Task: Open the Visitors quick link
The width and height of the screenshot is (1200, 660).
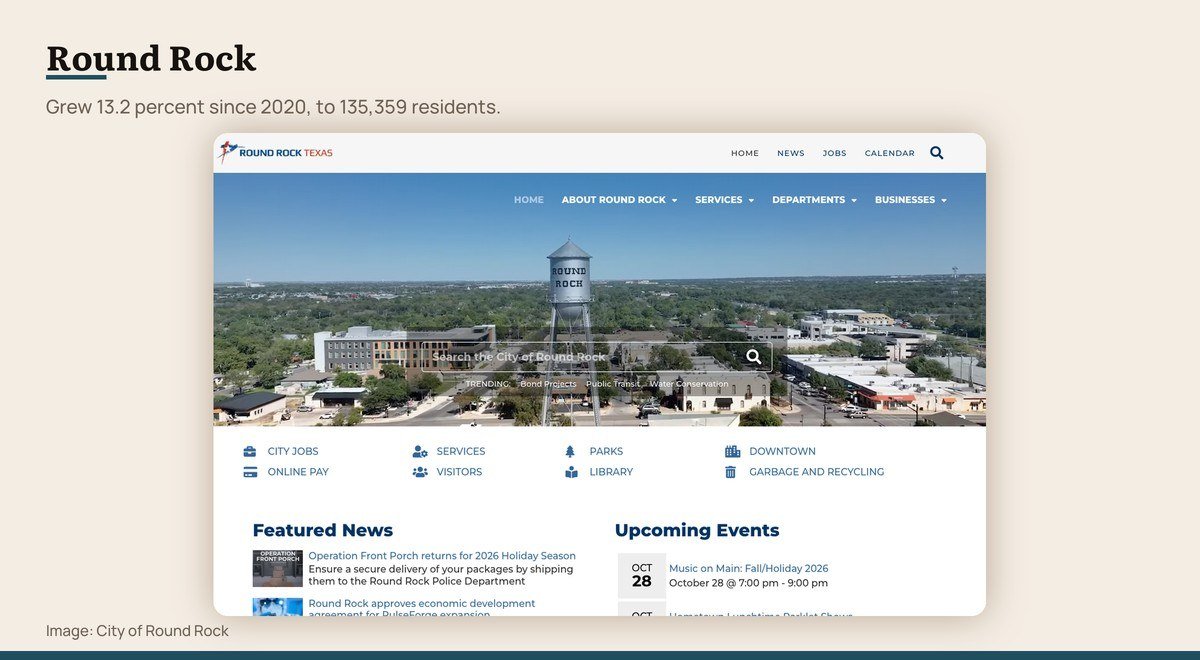Action: click(459, 472)
